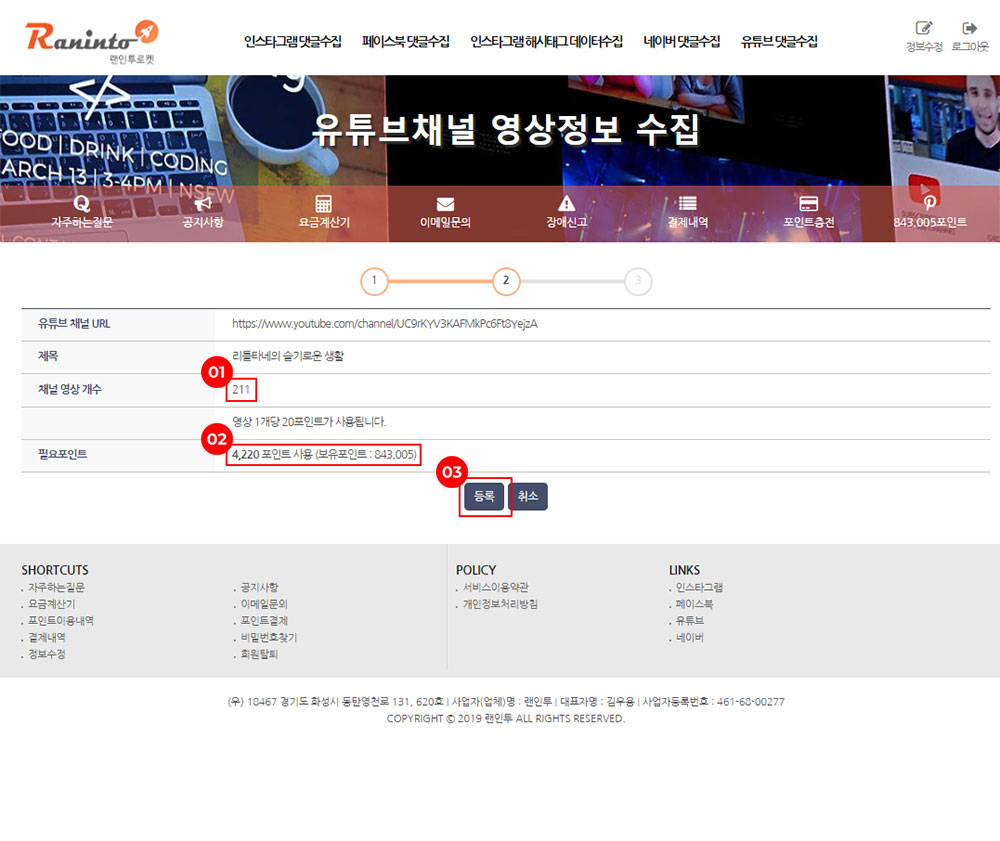Open 개인정보처리방침 policy link

(499, 604)
